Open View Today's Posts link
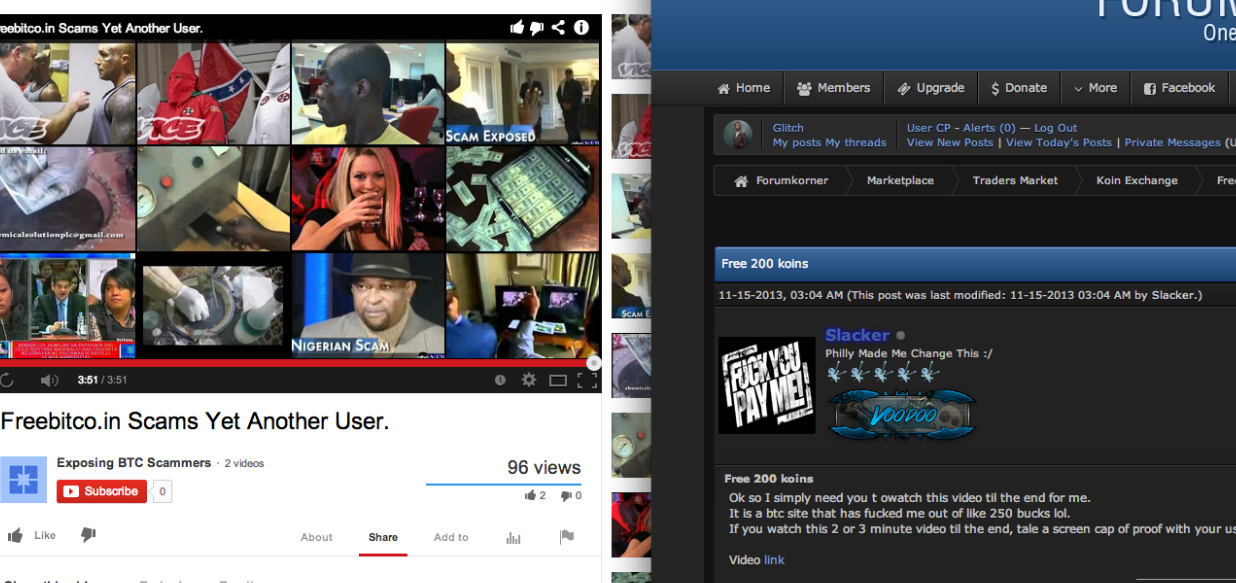The width and height of the screenshot is (1236, 583). coord(1059,143)
